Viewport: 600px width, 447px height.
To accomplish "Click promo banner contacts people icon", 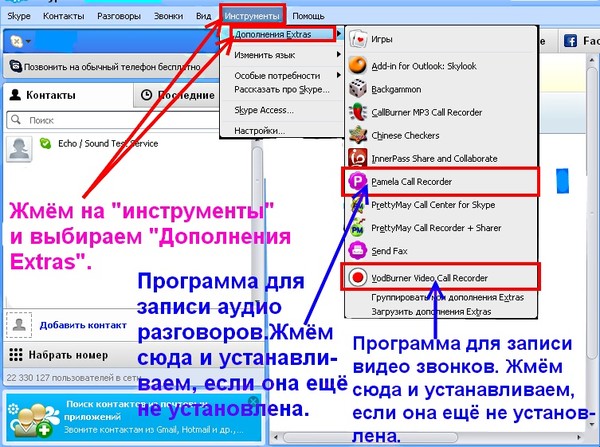I will point(33,420).
